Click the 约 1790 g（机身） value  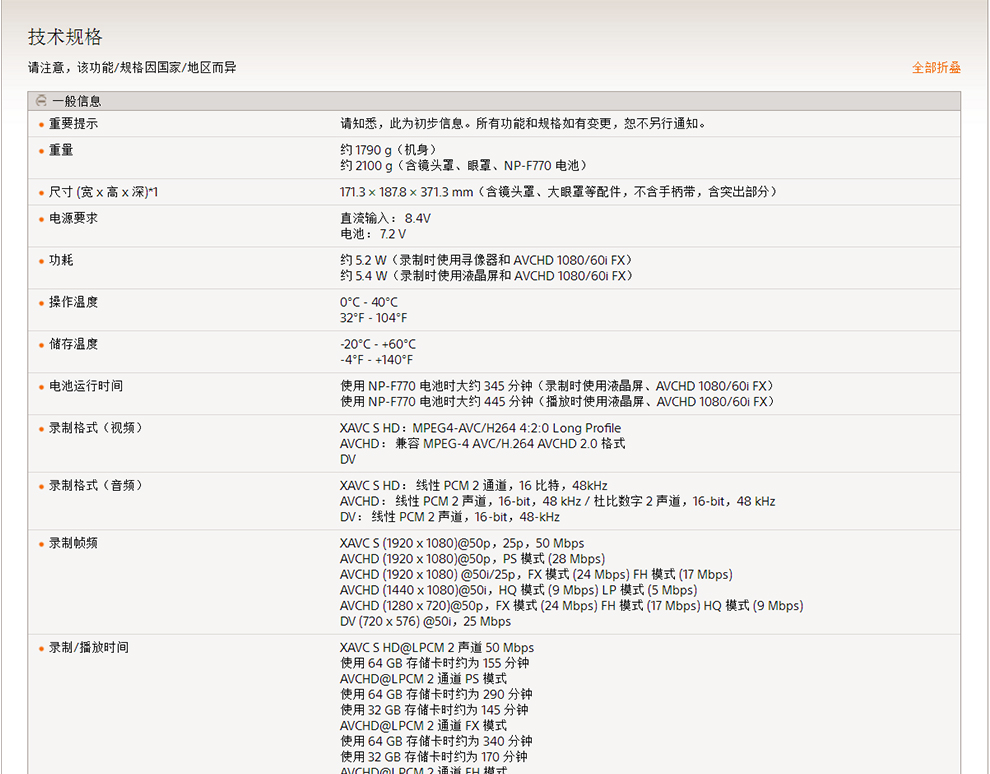click(388, 150)
